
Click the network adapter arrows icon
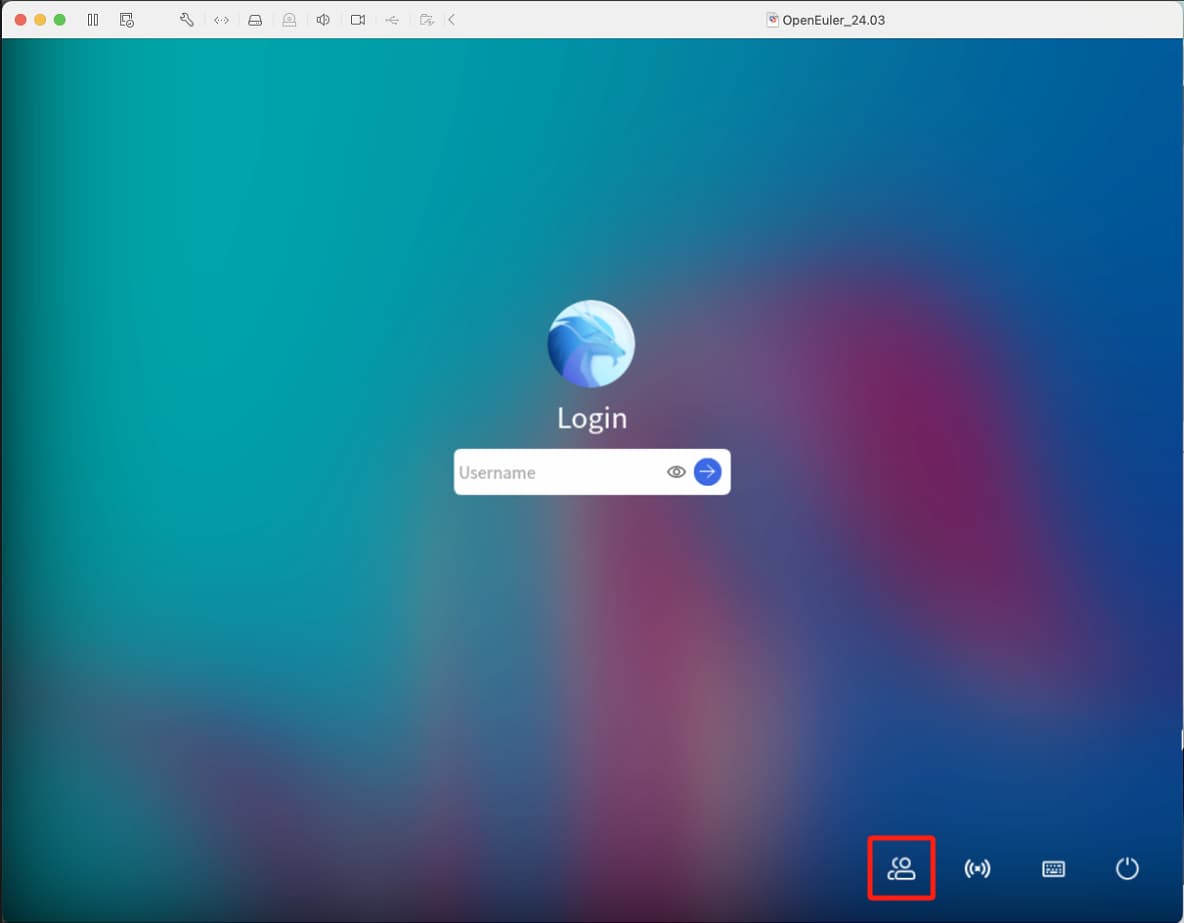click(221, 19)
